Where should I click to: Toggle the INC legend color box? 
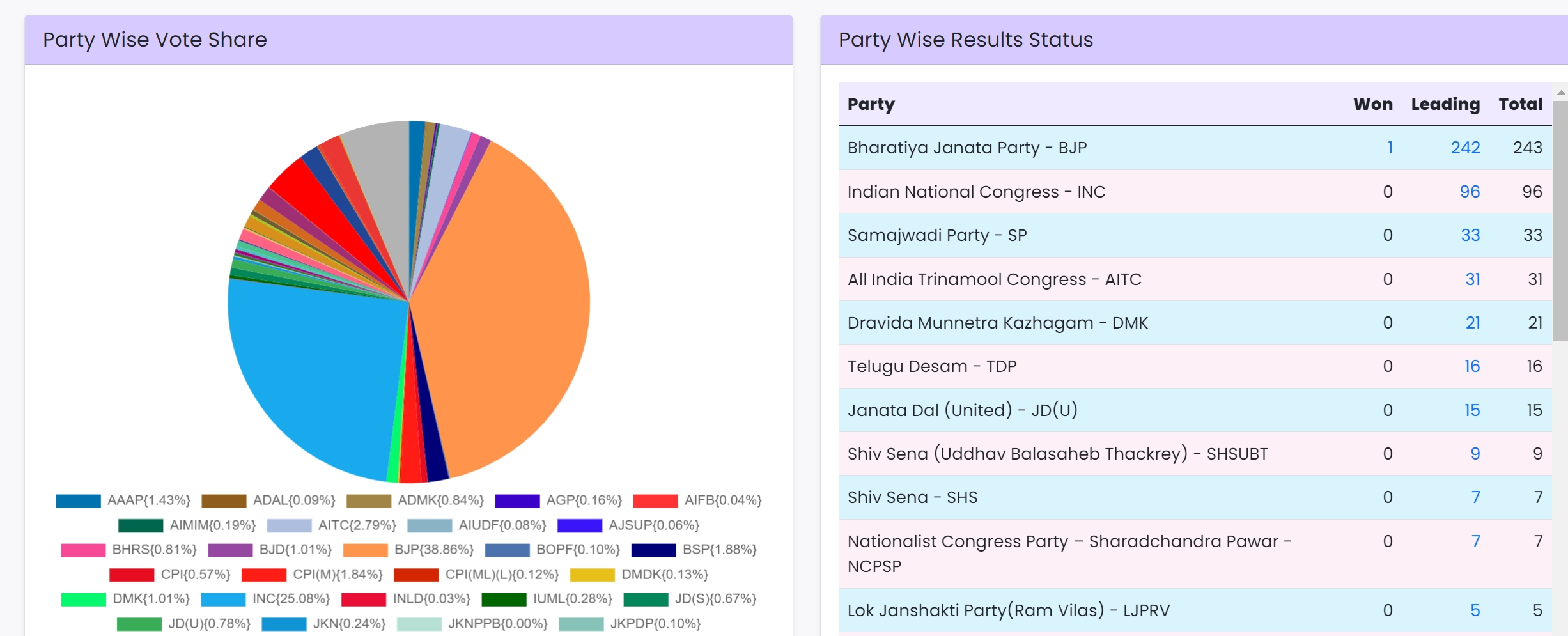[x=223, y=599]
